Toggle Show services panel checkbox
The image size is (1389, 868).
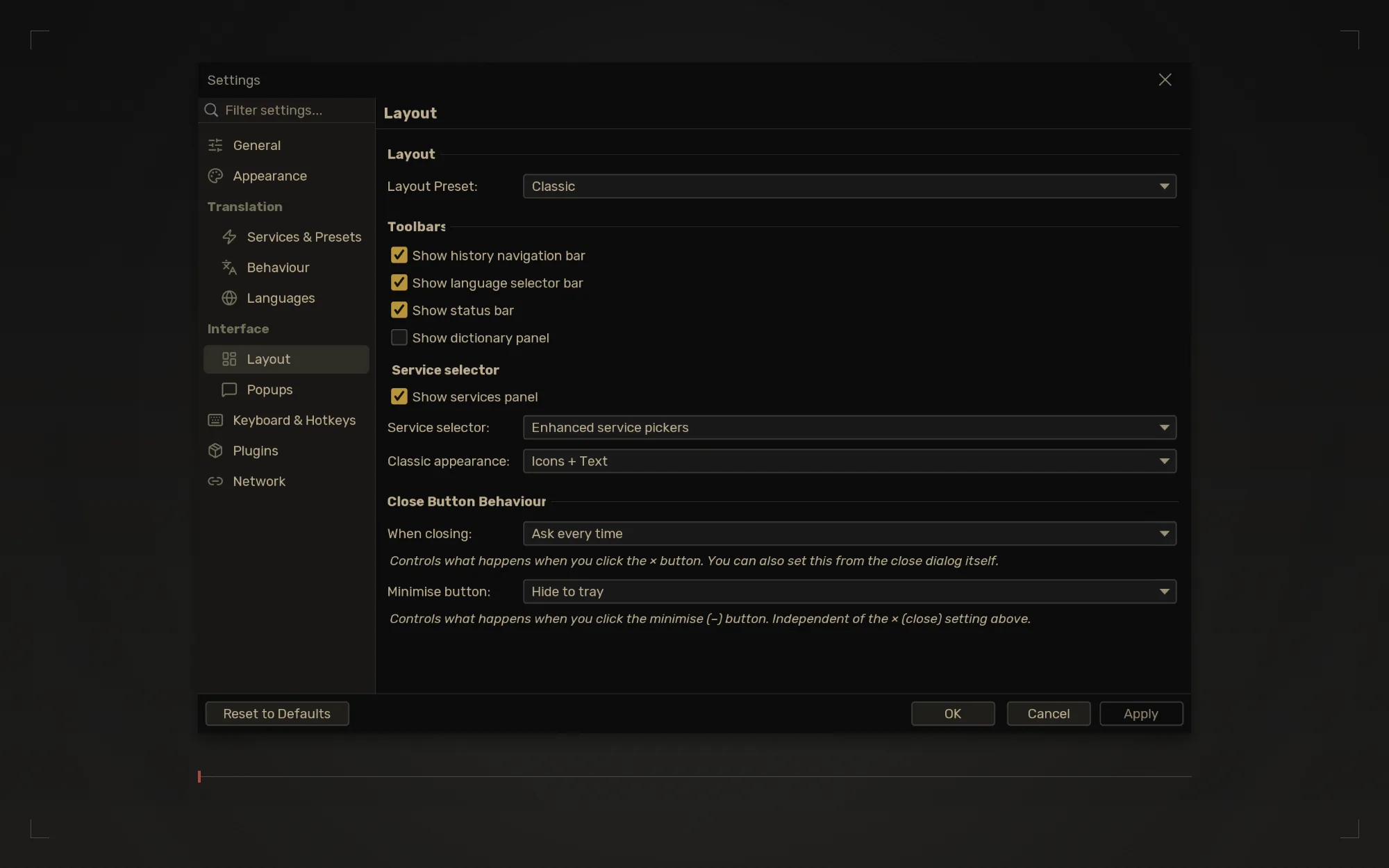click(x=399, y=397)
